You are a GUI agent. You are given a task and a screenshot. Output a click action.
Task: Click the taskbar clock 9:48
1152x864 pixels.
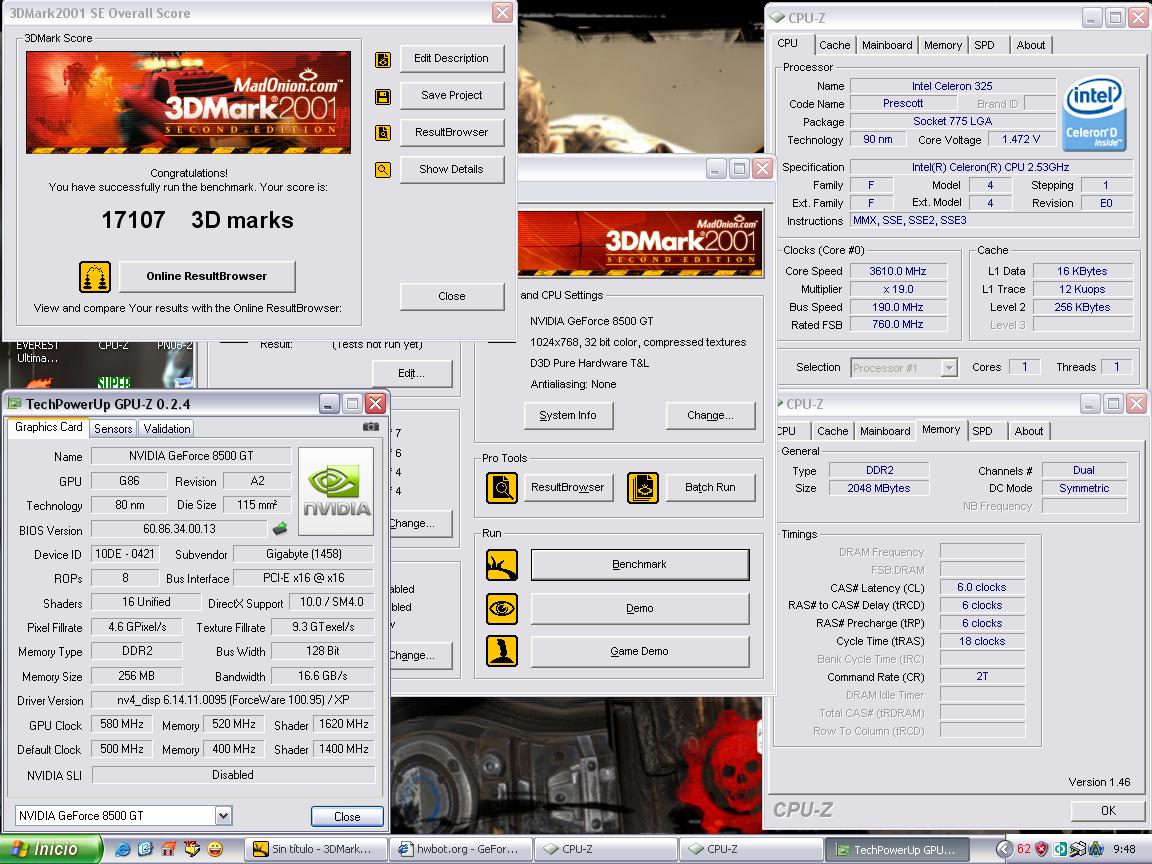coord(1124,849)
